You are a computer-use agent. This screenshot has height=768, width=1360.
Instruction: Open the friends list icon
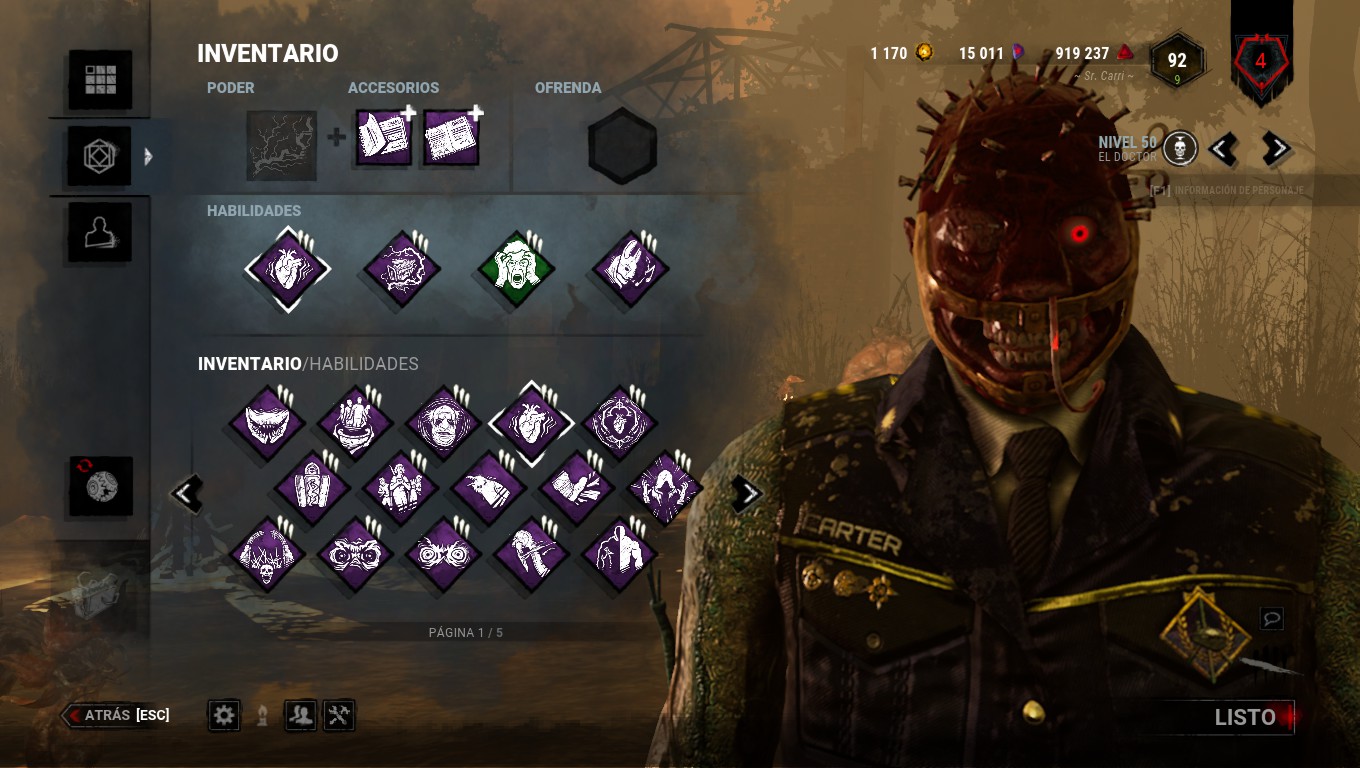coord(301,715)
